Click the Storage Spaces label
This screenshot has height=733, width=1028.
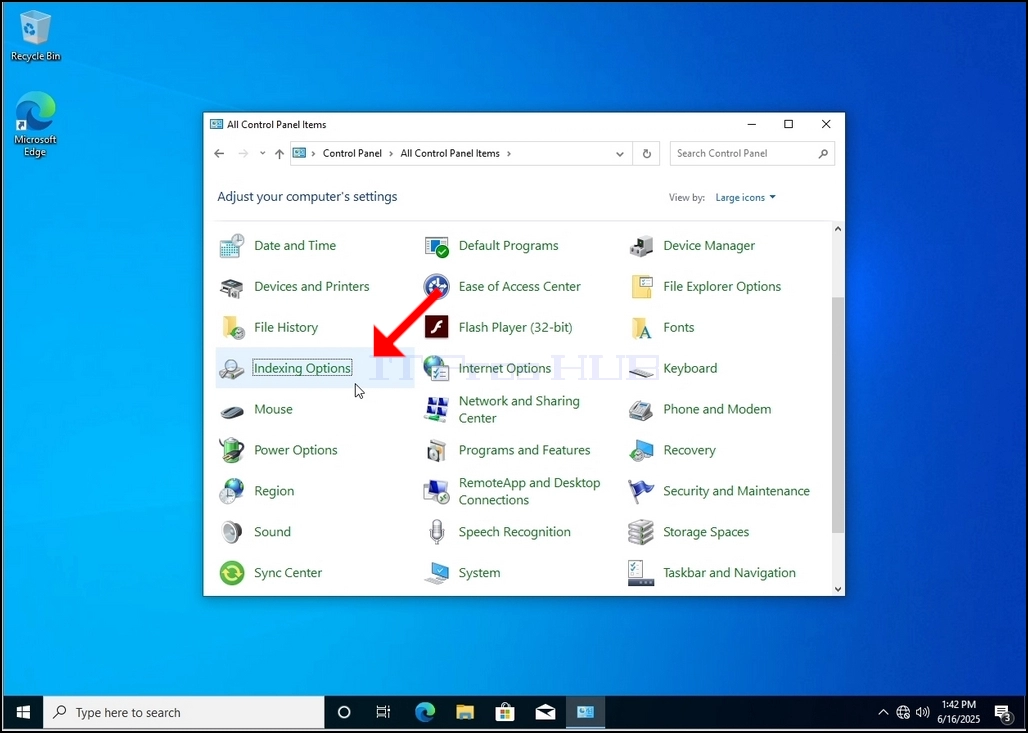tap(706, 532)
